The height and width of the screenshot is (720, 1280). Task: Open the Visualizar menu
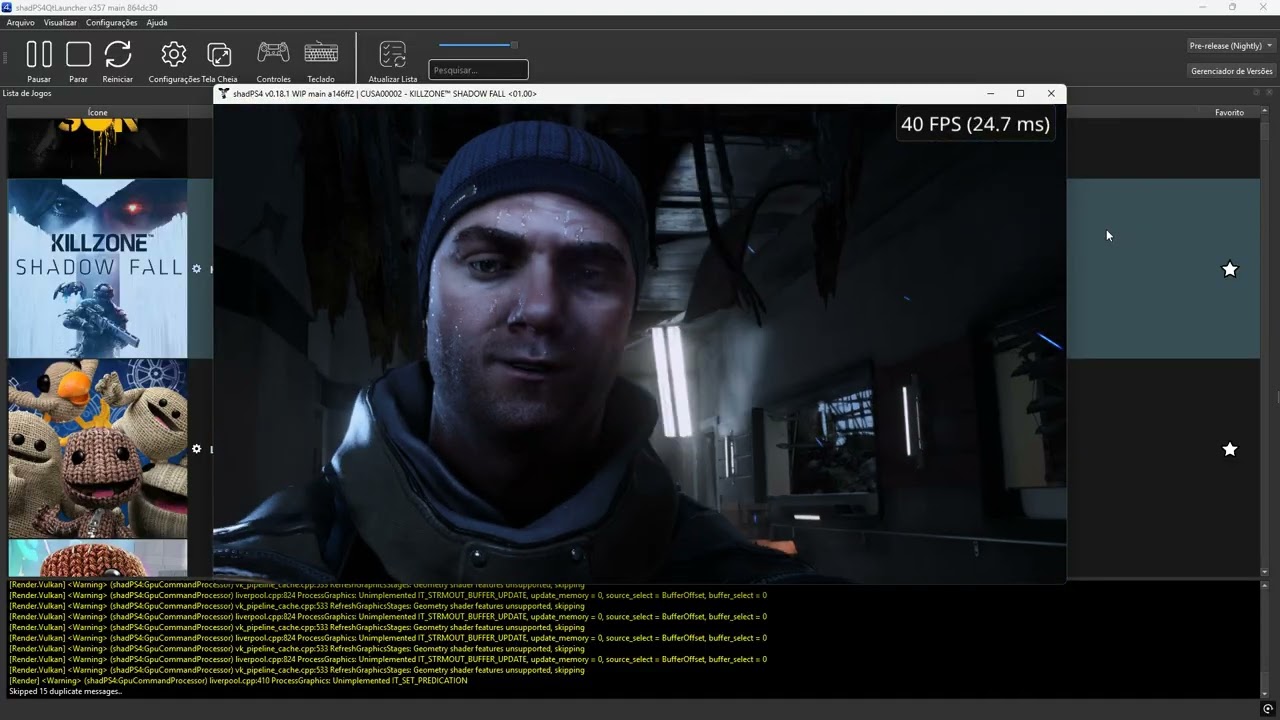(60, 22)
